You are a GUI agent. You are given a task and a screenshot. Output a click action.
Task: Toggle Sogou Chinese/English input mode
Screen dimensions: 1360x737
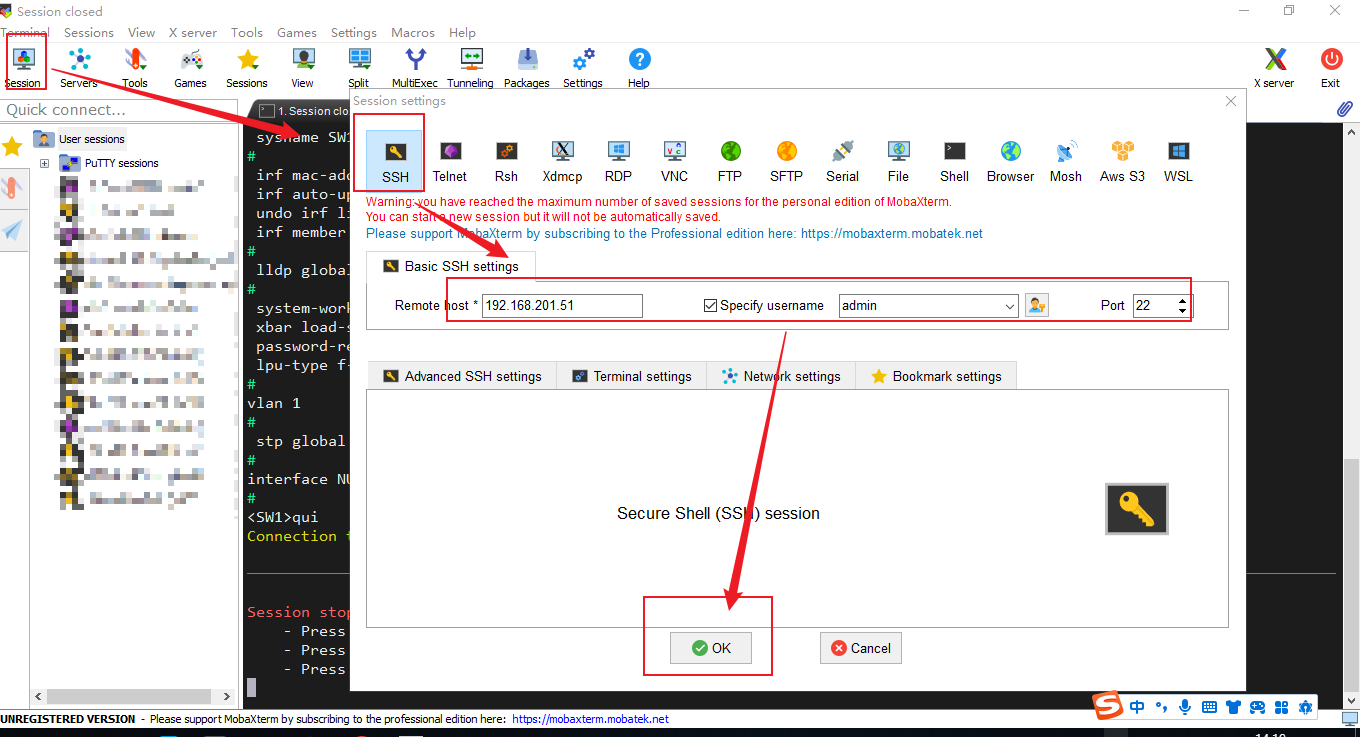point(1136,706)
